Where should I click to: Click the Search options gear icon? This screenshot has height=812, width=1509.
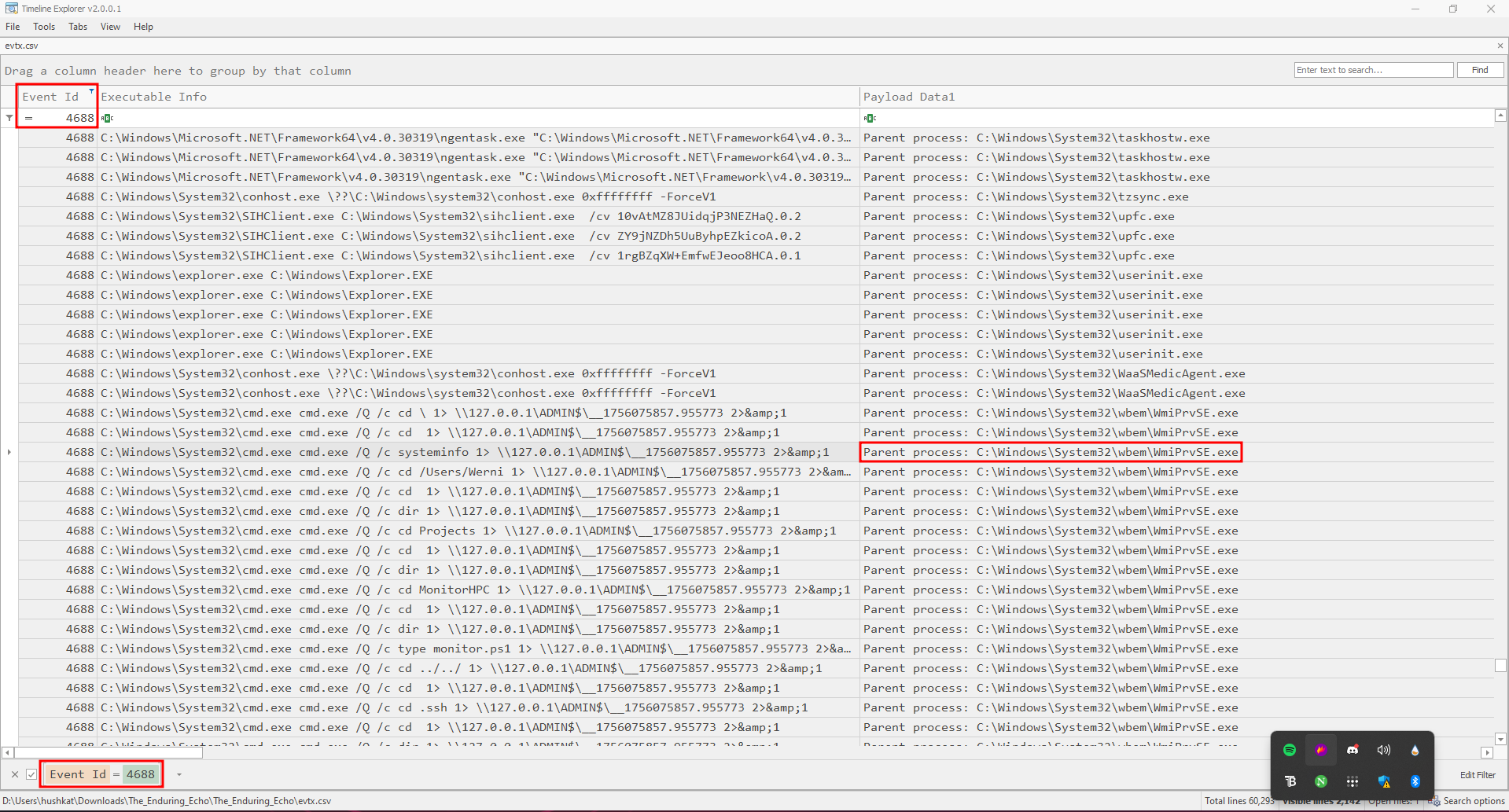[x=1435, y=801]
